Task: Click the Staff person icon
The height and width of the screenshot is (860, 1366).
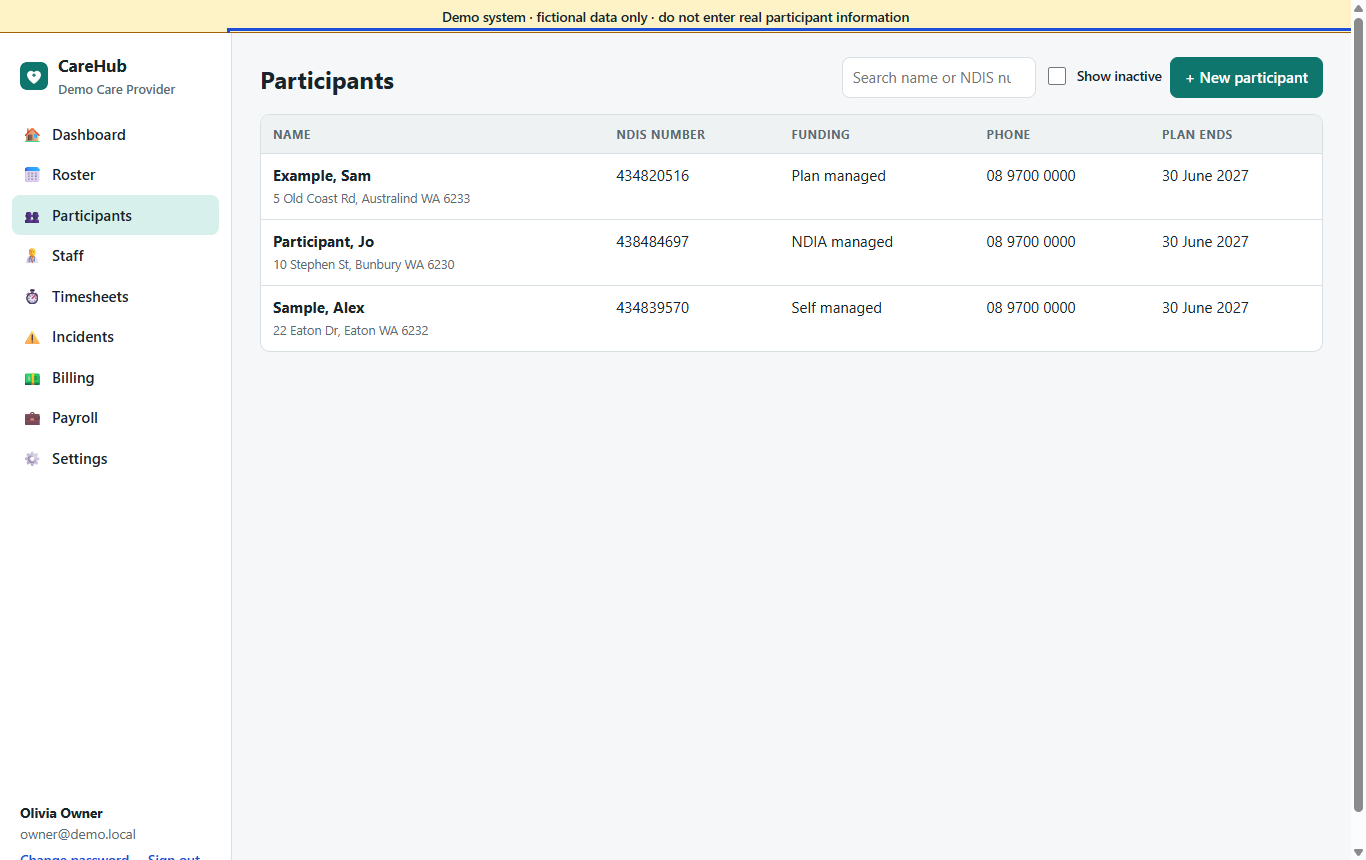Action: [32, 256]
